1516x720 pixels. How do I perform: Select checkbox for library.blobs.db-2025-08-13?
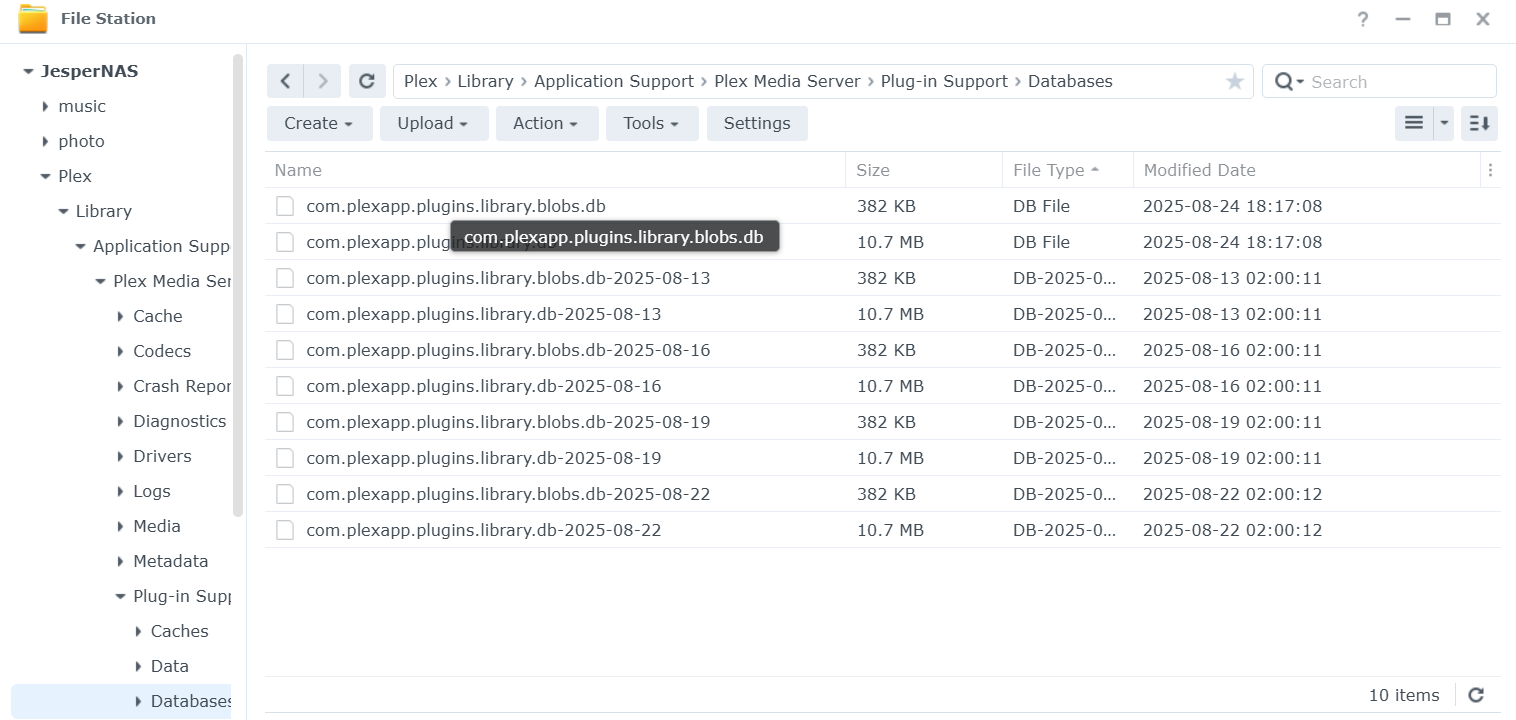pyautogui.click(x=285, y=278)
